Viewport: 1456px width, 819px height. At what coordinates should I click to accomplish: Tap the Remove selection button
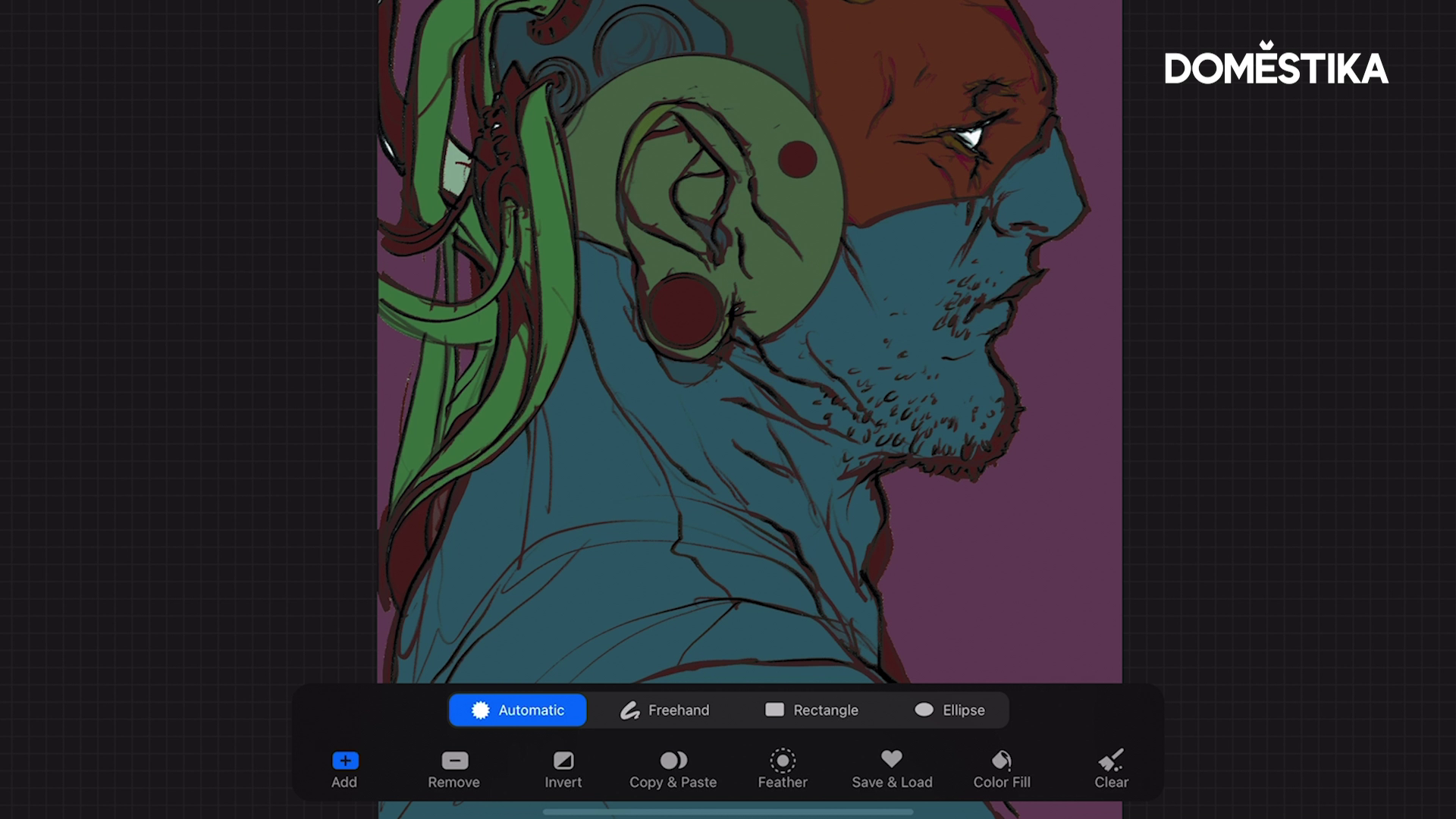pos(454,770)
